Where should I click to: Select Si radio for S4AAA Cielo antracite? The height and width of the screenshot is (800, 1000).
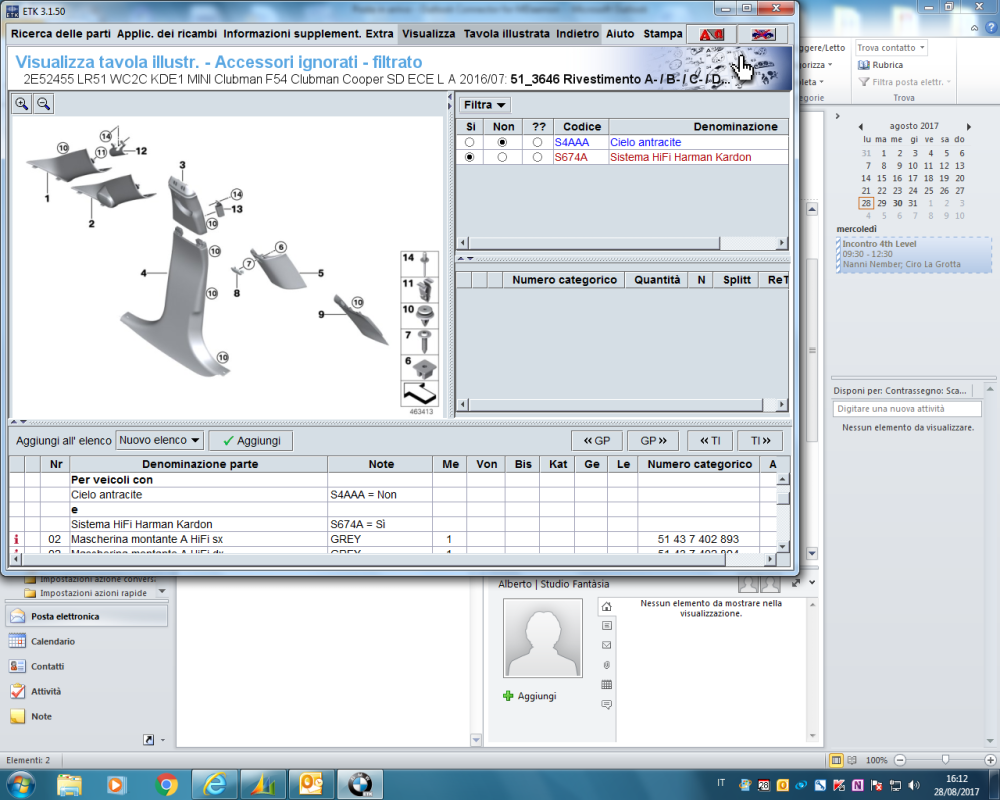(470, 142)
